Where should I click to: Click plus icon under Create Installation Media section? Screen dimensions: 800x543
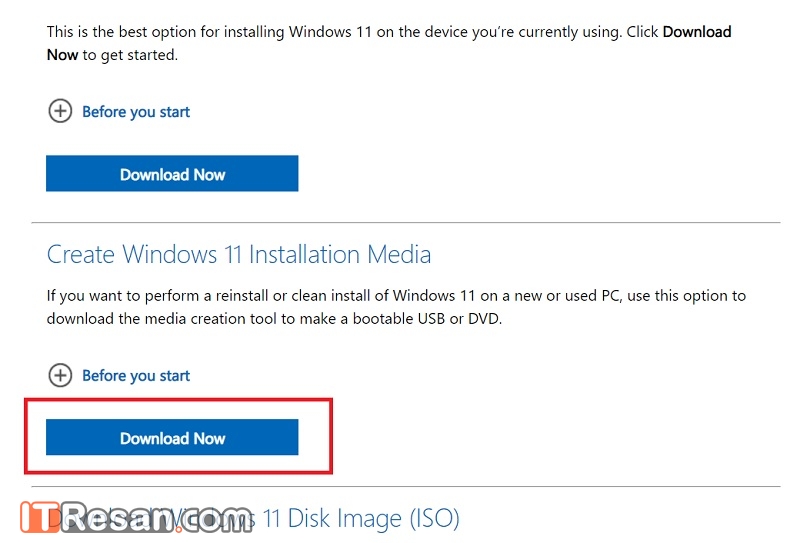click(x=60, y=375)
